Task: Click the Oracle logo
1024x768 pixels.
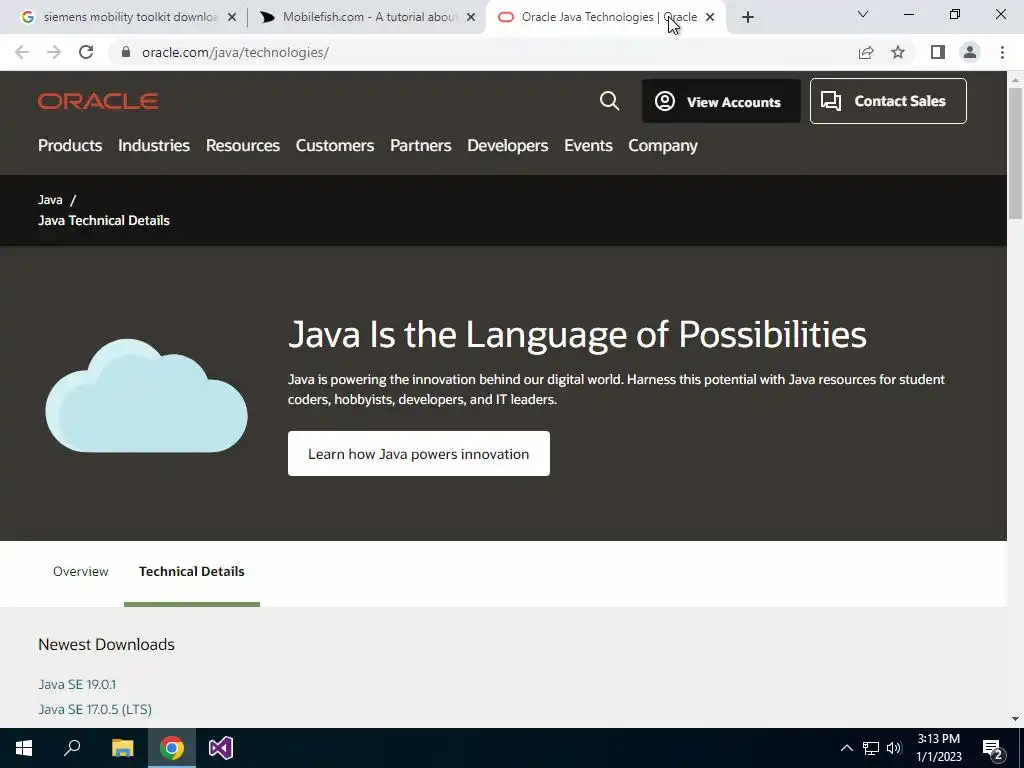Action: click(98, 101)
